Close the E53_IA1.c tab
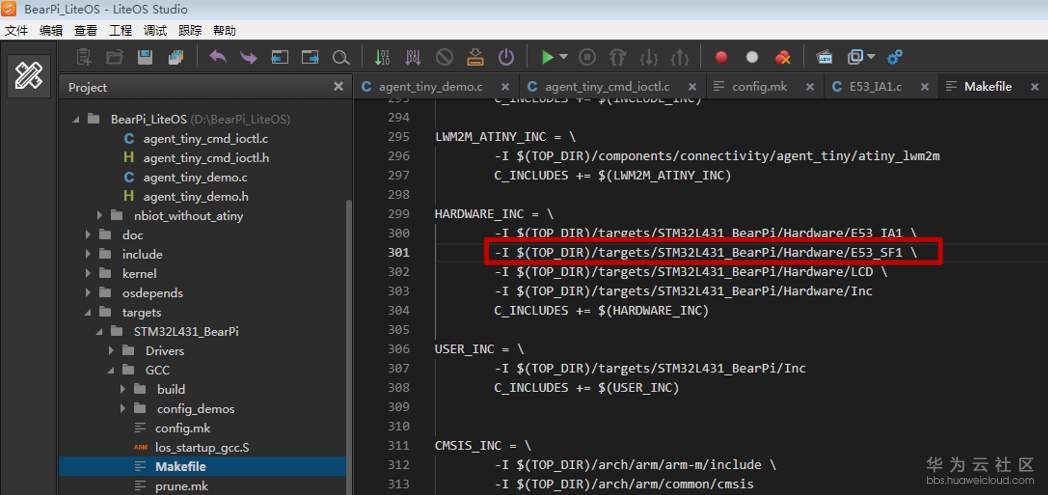The image size is (1048, 495). pyautogui.click(x=924, y=87)
